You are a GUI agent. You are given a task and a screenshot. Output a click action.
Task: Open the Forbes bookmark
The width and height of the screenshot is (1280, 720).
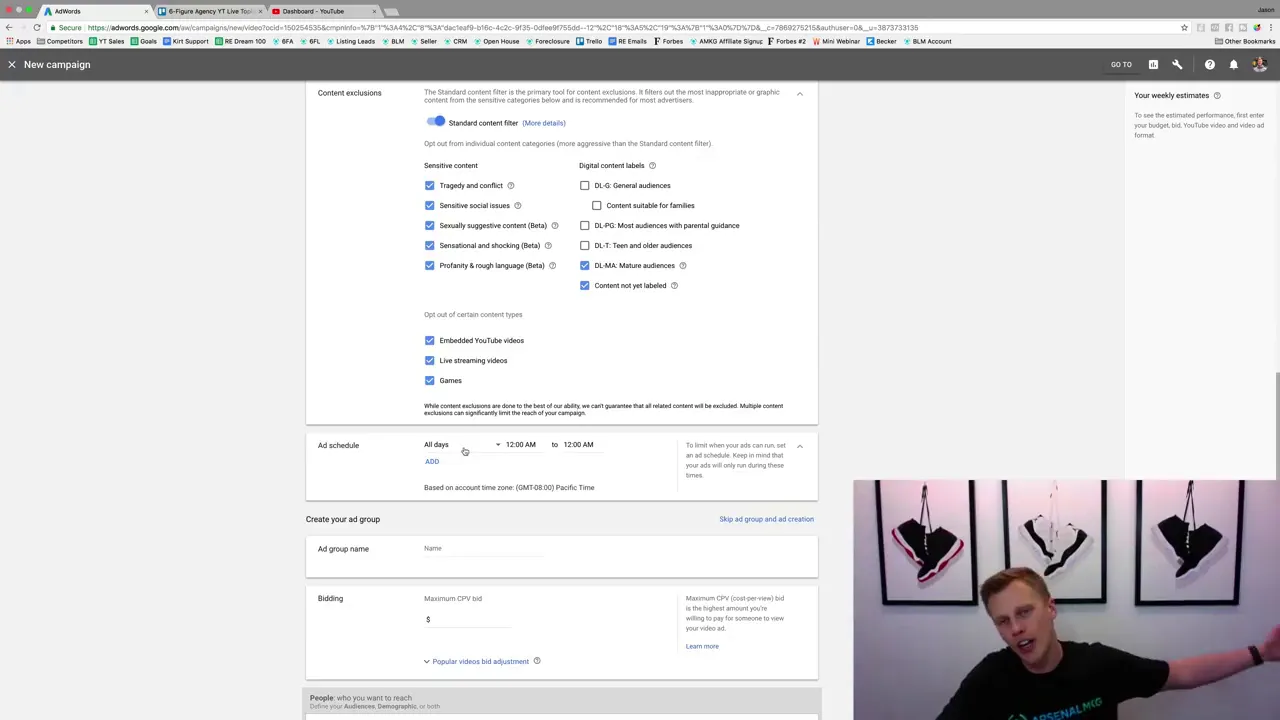tap(668, 41)
